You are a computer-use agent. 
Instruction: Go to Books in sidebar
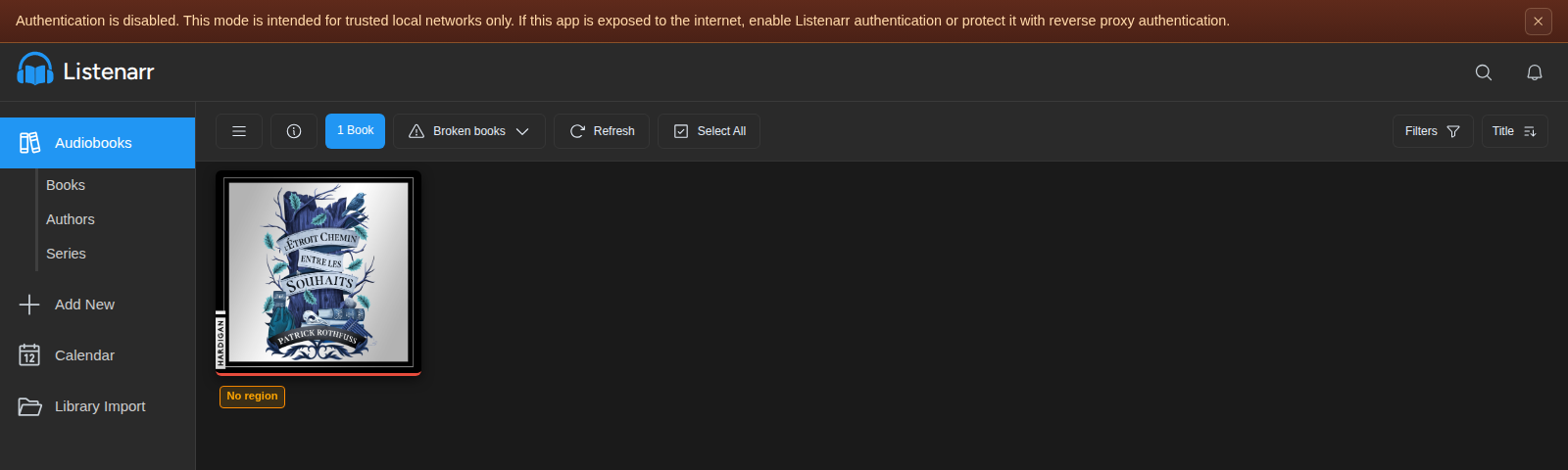pos(66,185)
